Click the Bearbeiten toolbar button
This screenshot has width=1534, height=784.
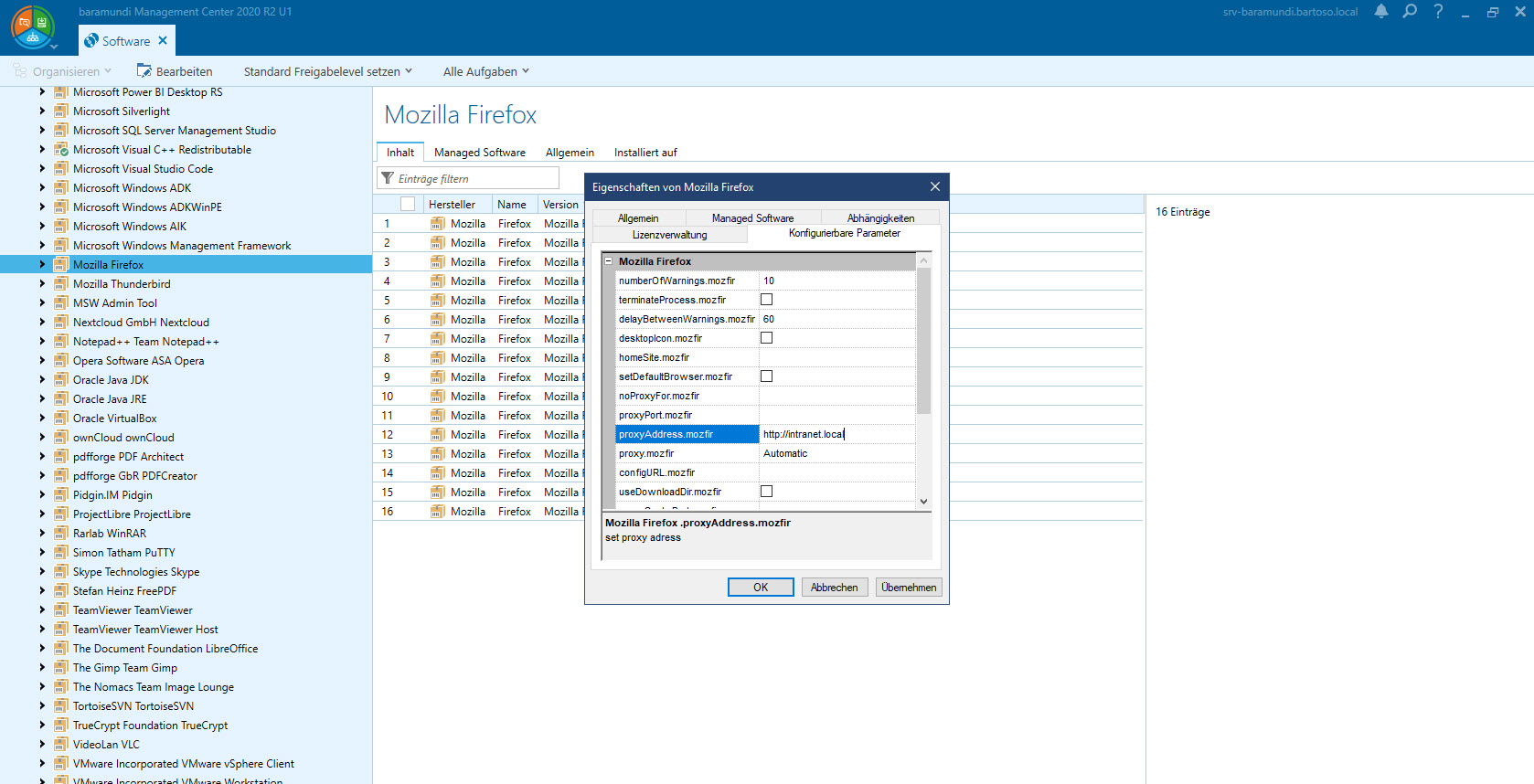(175, 71)
